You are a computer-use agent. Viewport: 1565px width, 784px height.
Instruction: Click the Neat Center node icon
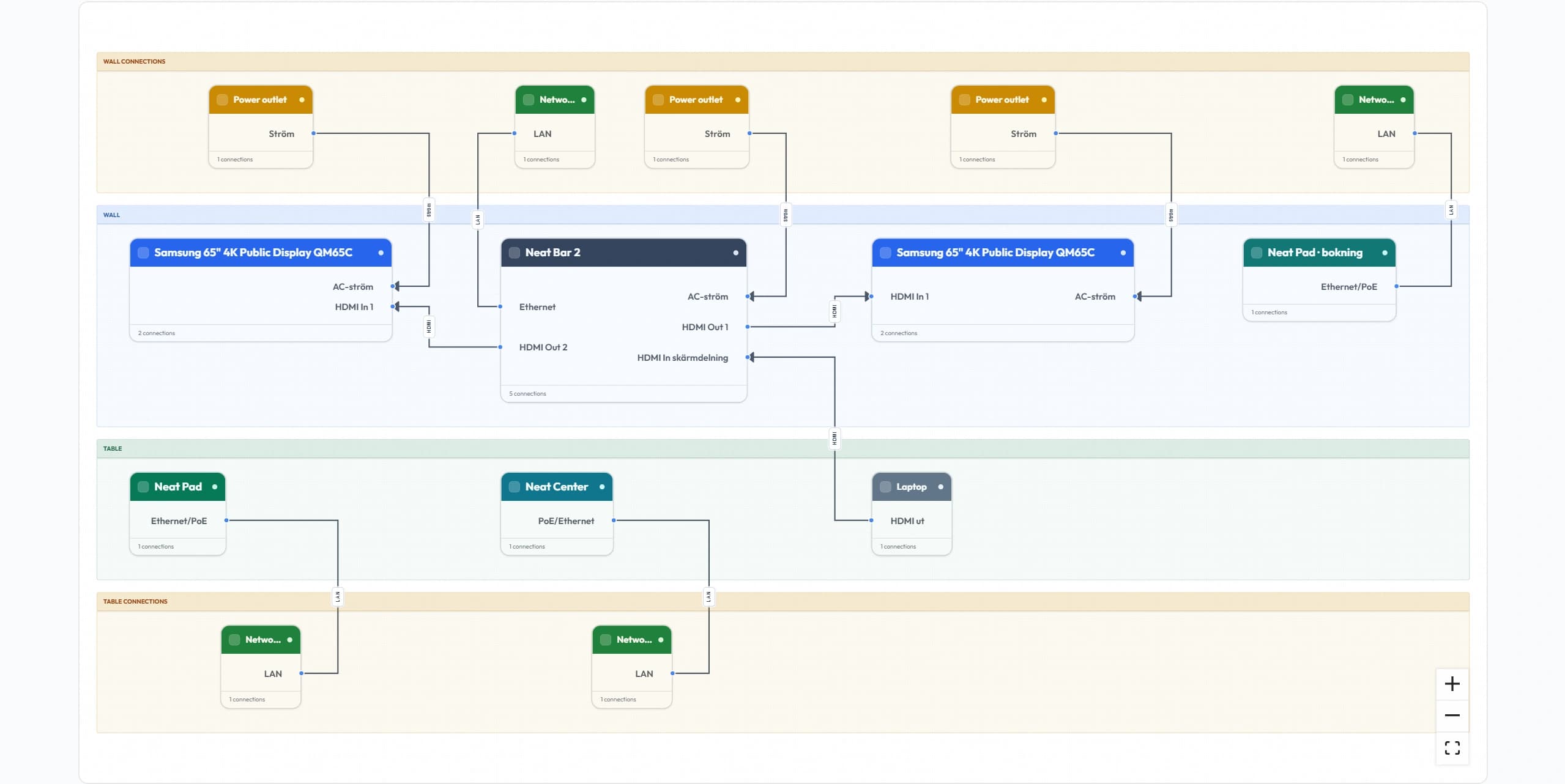click(x=515, y=487)
